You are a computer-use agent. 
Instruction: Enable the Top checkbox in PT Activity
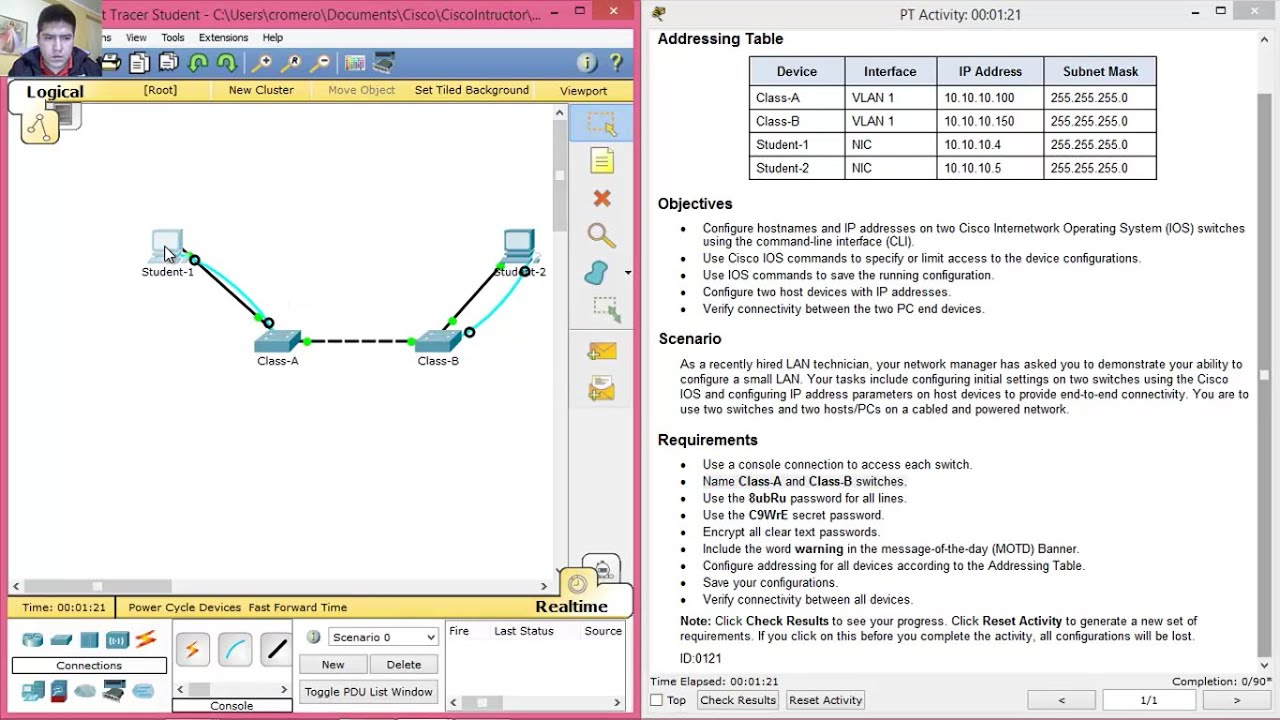657,700
